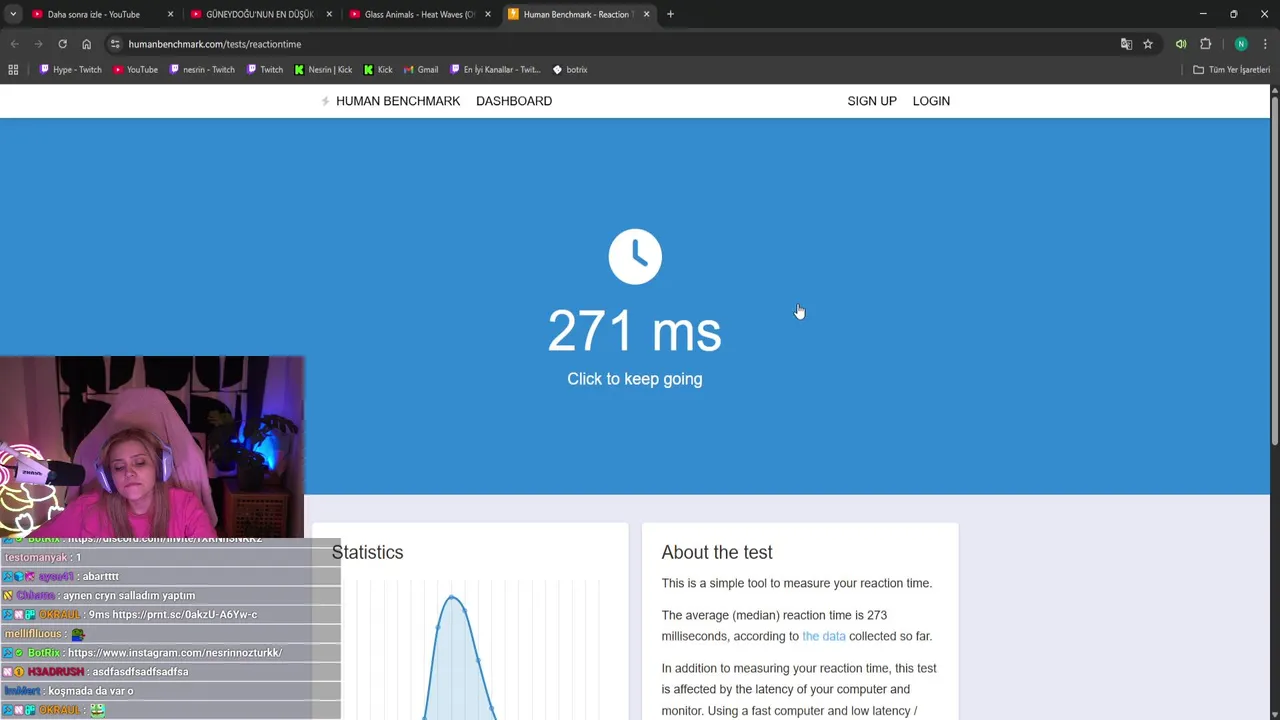Screen dimensions: 1280x720
Task: Open OKRAUL's prnt.sc chat link
Action: pos(184,614)
